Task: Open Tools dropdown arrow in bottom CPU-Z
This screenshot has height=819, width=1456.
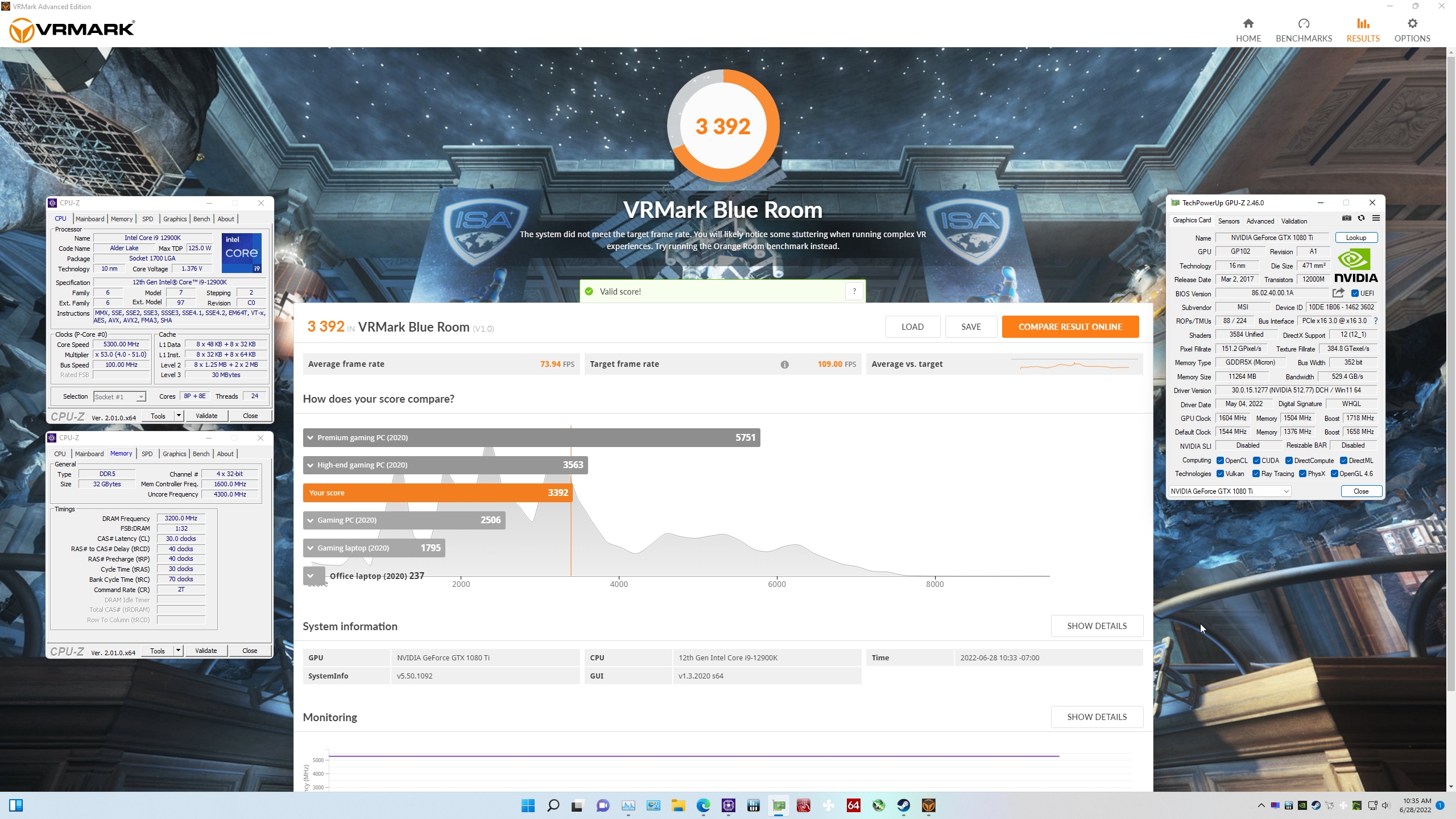Action: (x=178, y=651)
